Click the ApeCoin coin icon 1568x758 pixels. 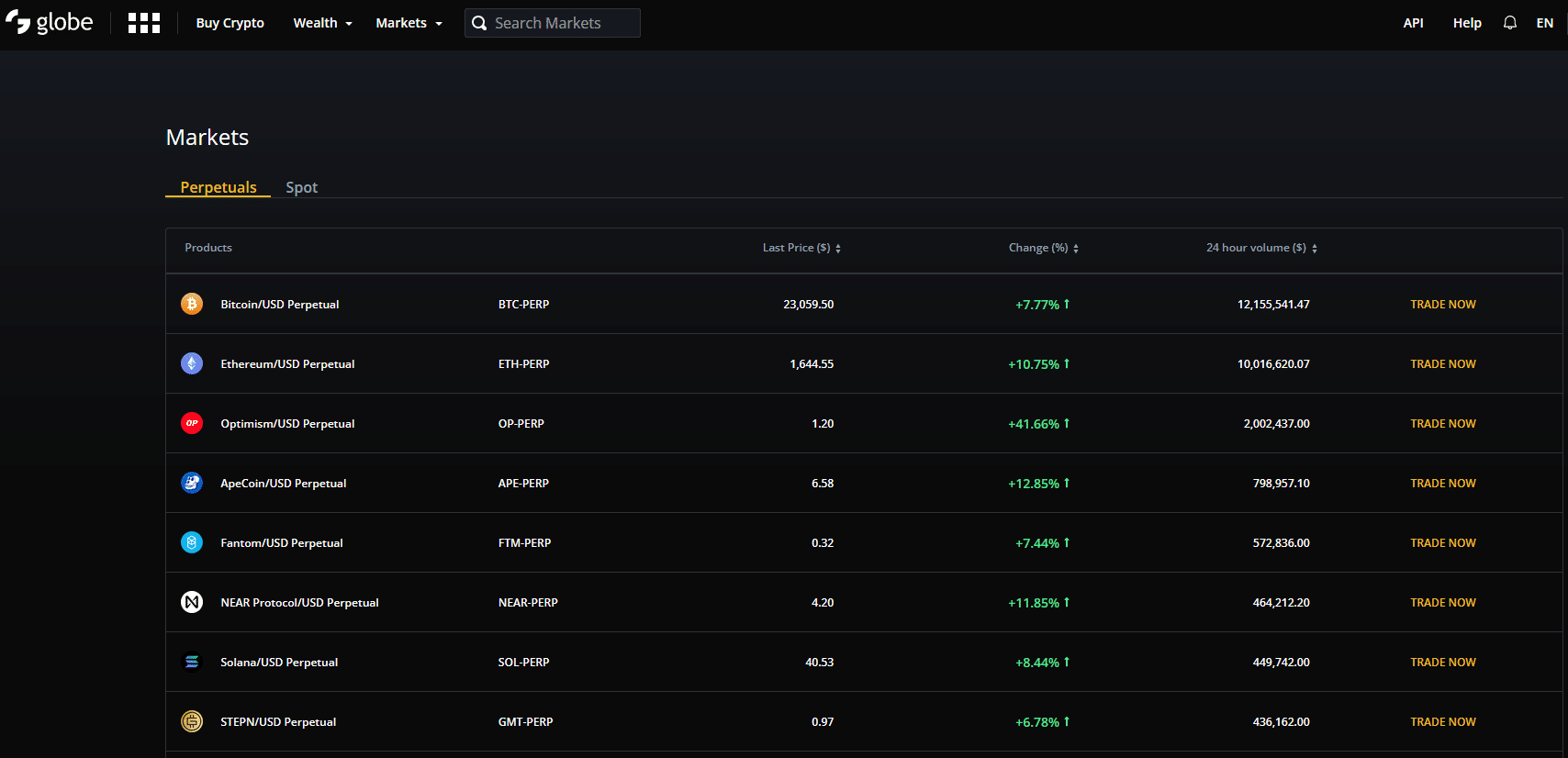click(x=192, y=483)
